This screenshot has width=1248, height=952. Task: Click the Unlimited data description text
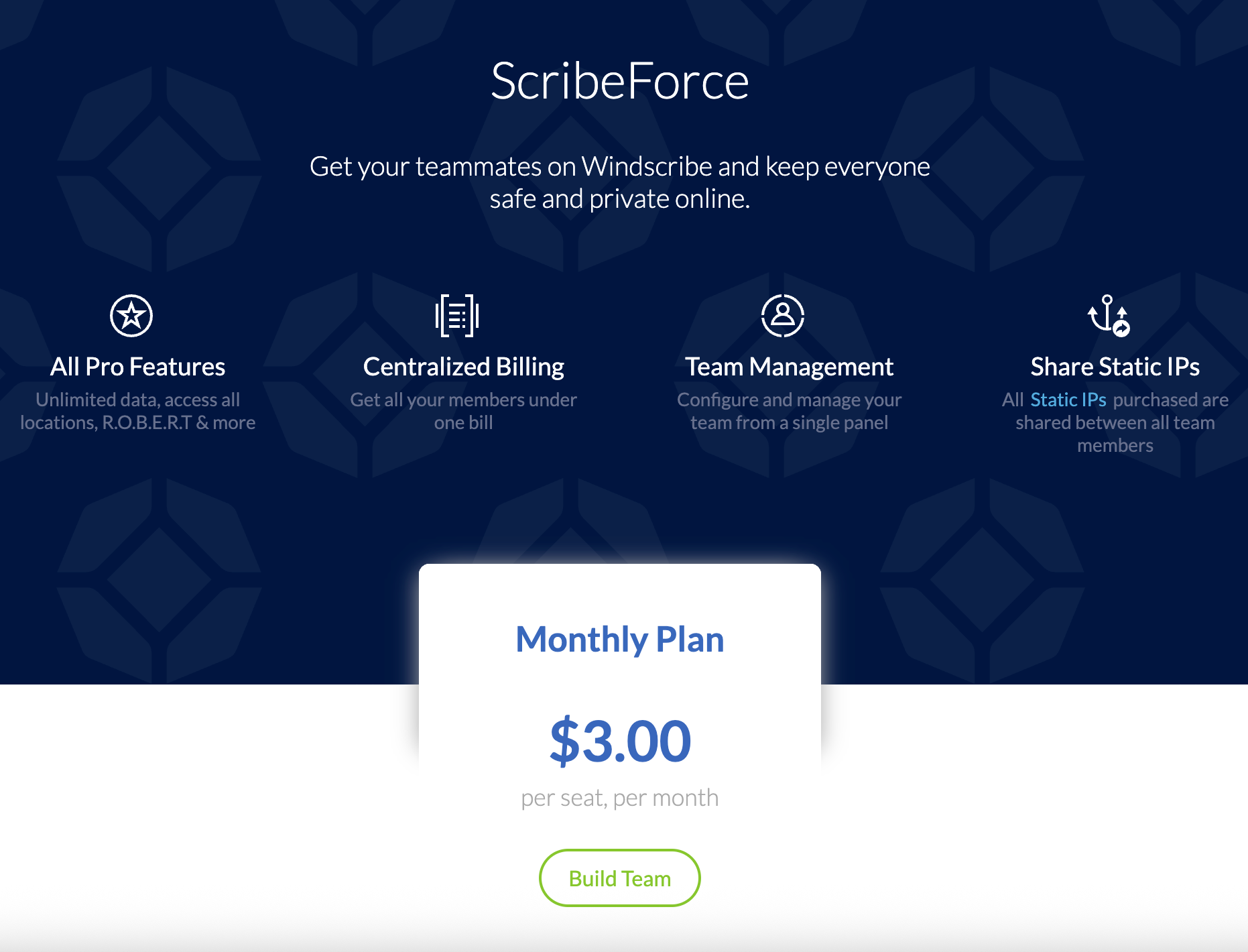tap(137, 400)
